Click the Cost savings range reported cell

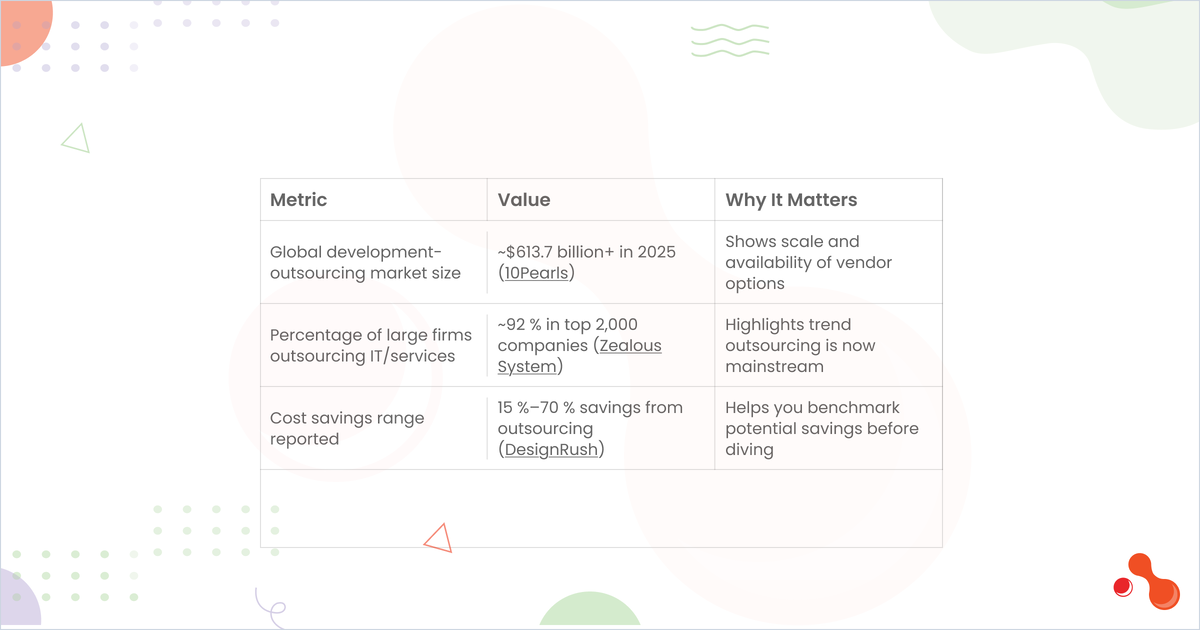coord(374,428)
